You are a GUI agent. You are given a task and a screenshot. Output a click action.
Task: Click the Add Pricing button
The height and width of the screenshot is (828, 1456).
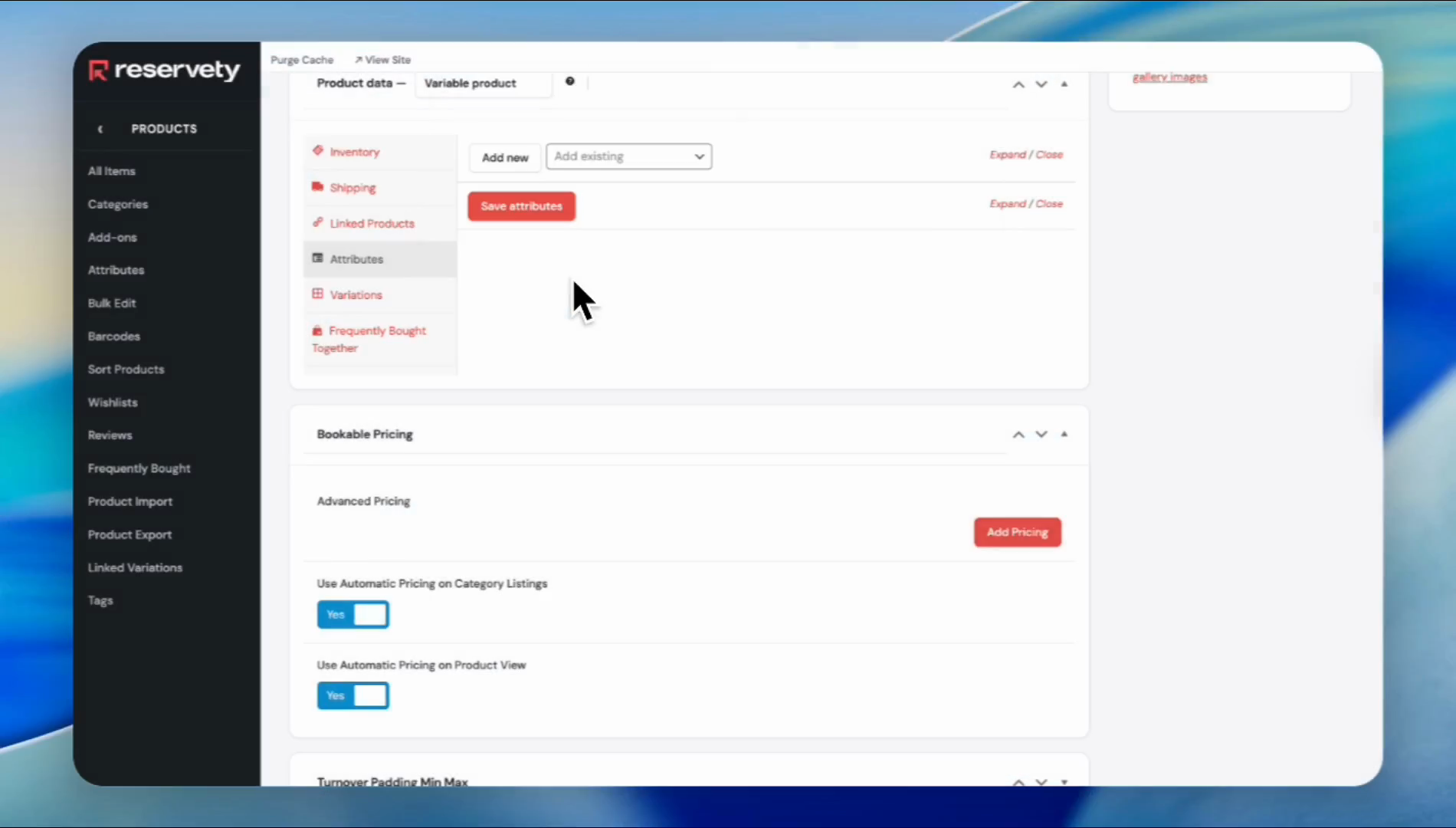pyautogui.click(x=1017, y=532)
